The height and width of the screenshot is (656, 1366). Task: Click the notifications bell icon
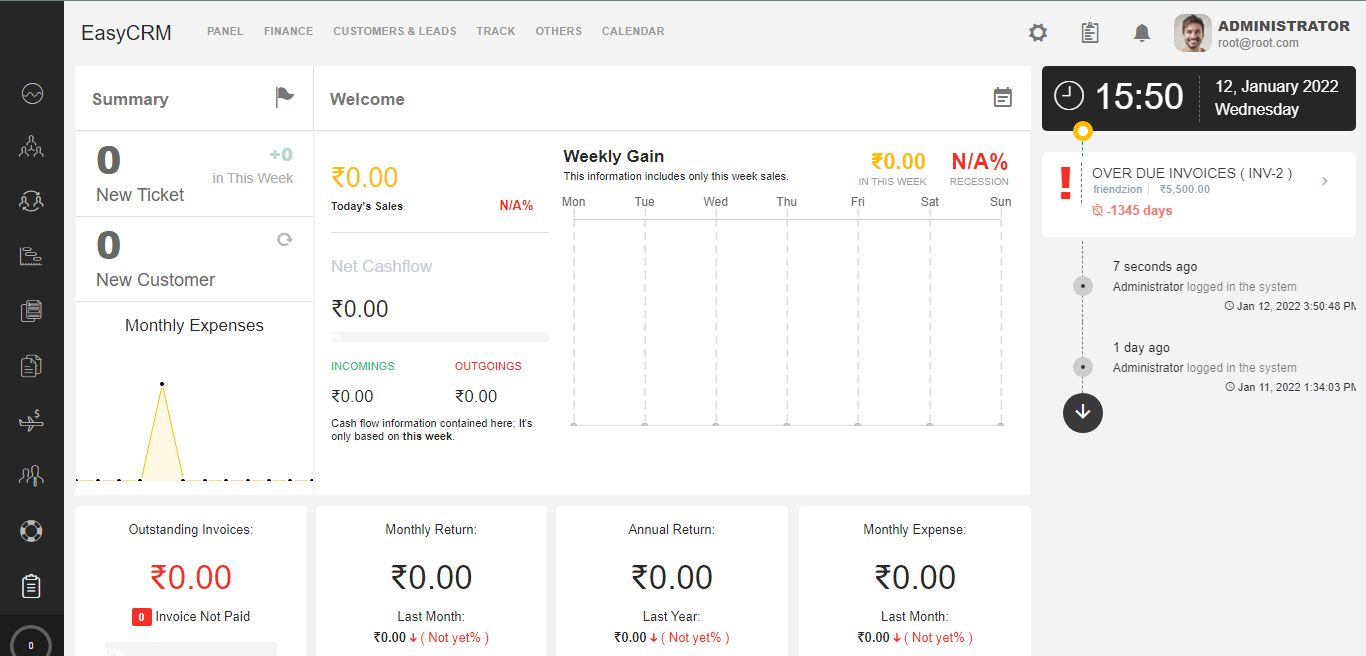pyautogui.click(x=1142, y=33)
